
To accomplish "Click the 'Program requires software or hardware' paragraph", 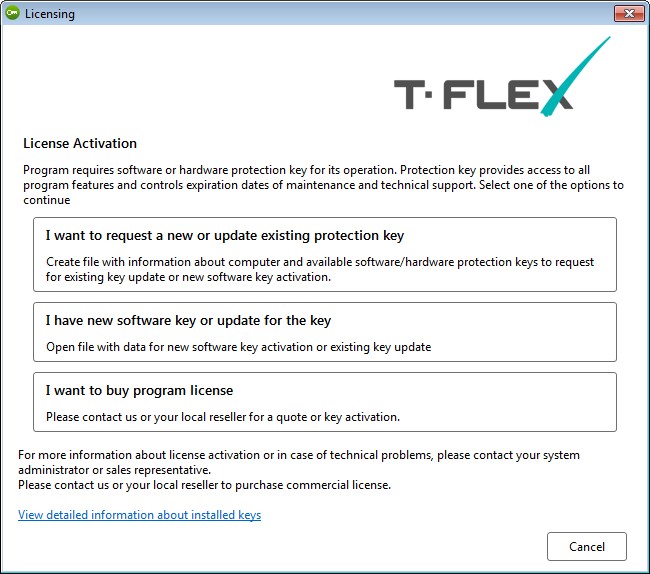I will [x=323, y=185].
